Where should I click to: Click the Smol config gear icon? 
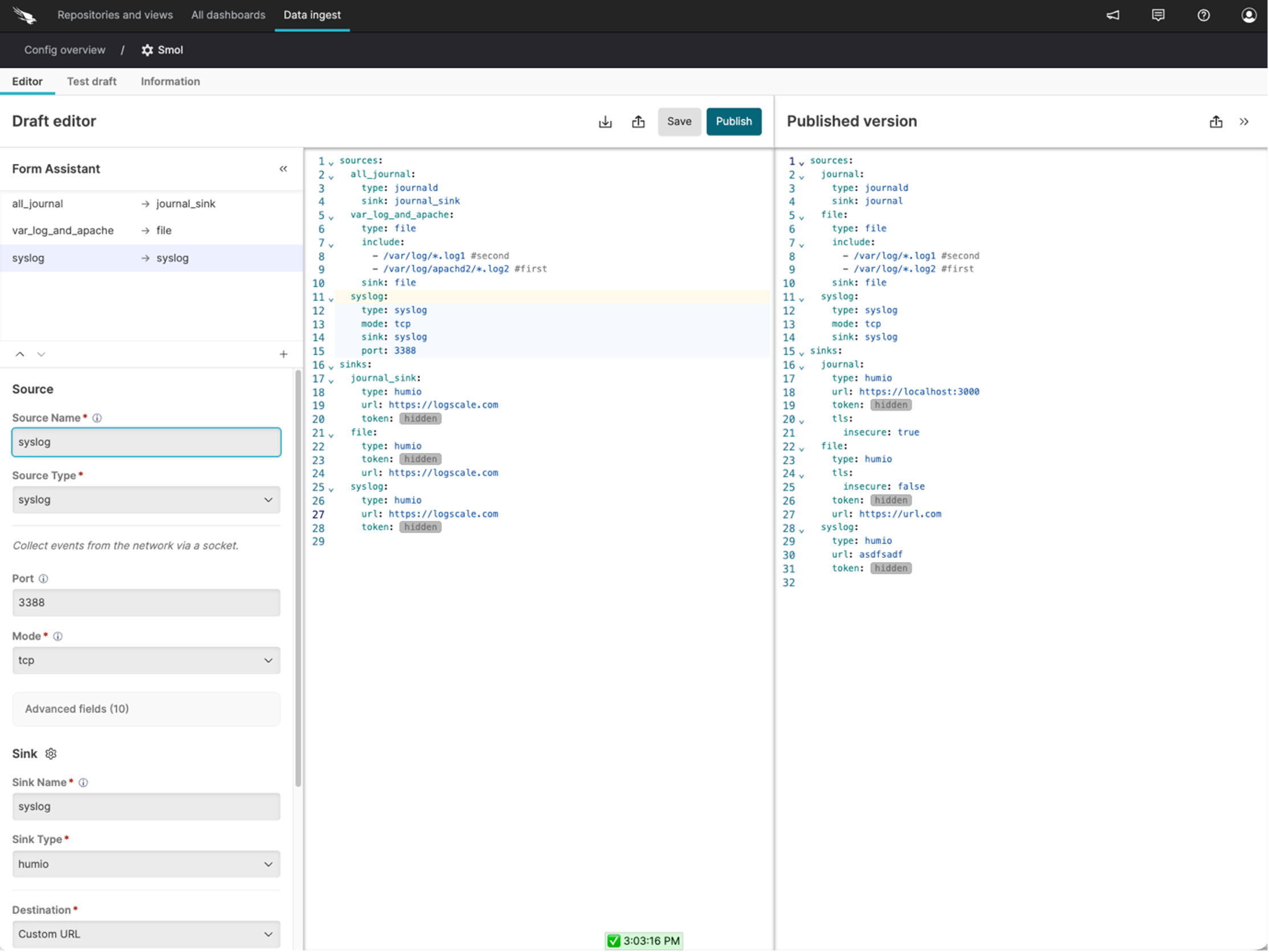click(x=148, y=51)
